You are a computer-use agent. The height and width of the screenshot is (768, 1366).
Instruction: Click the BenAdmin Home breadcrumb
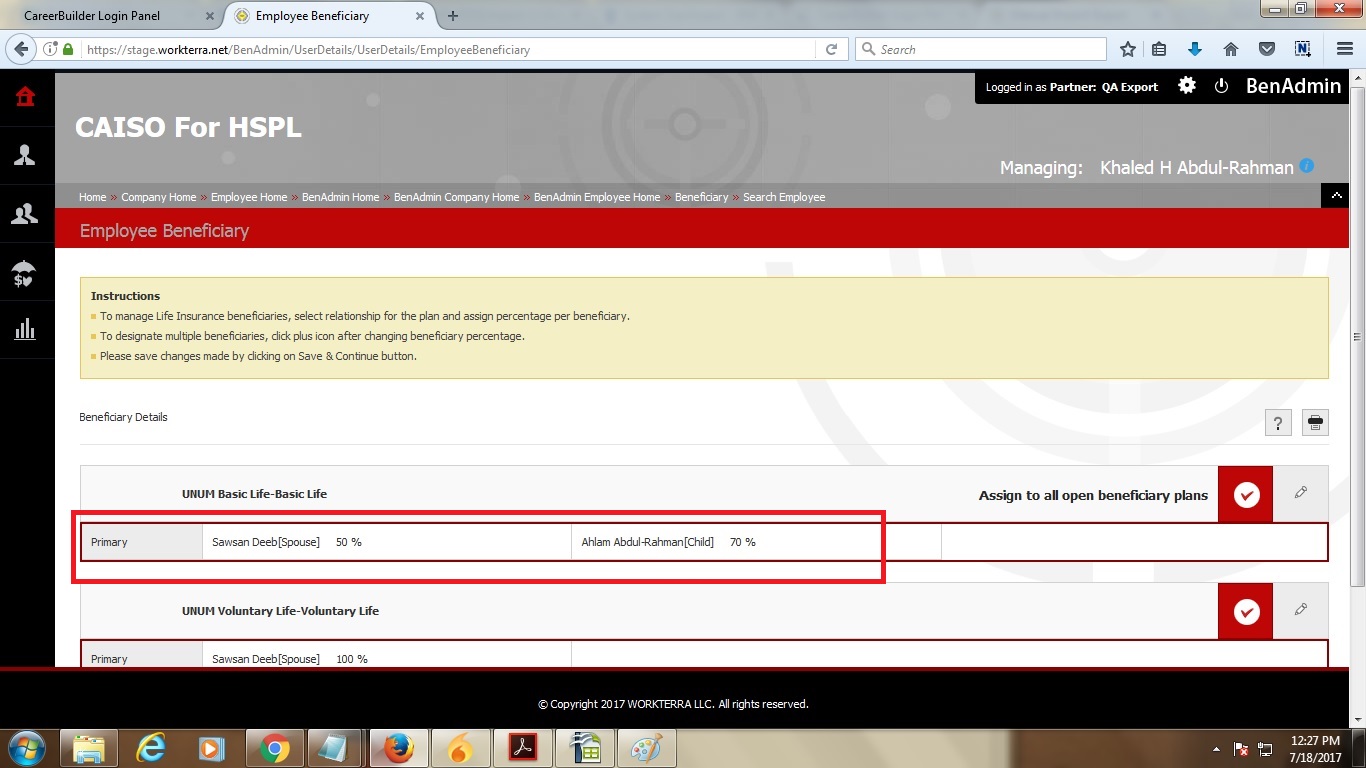coord(340,197)
